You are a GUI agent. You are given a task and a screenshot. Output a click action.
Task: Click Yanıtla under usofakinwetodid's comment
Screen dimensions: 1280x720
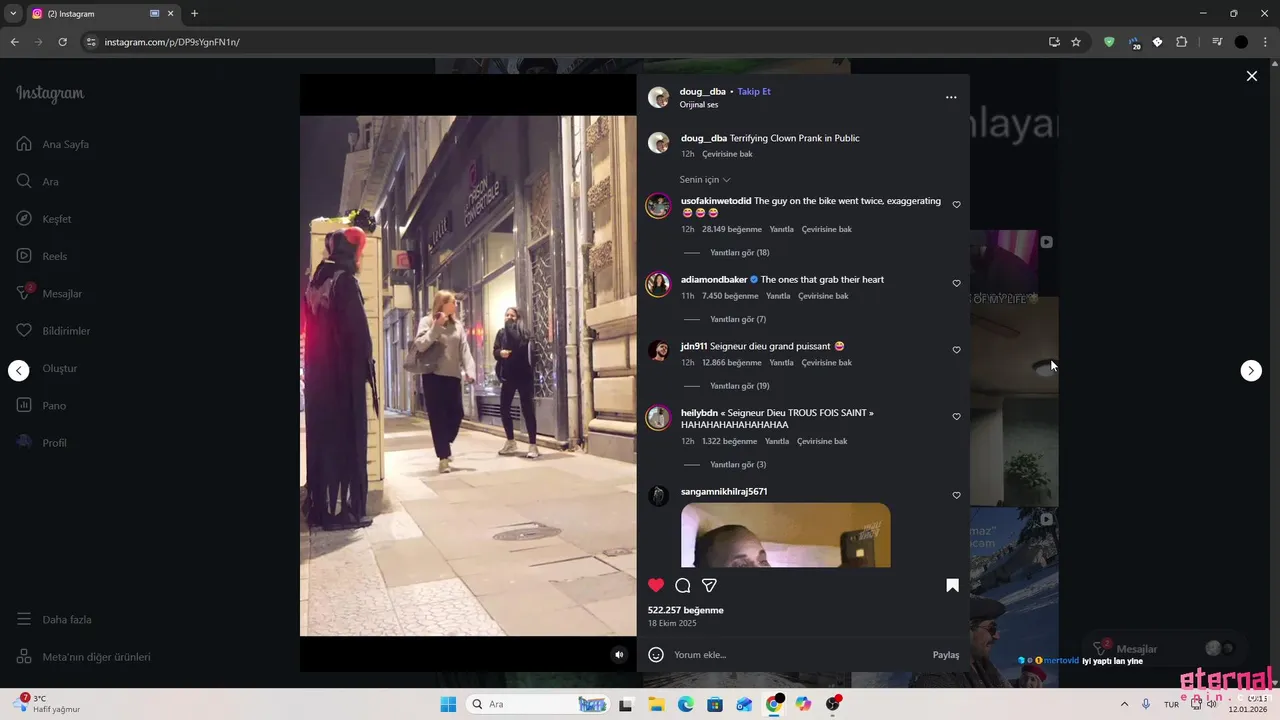pos(781,230)
